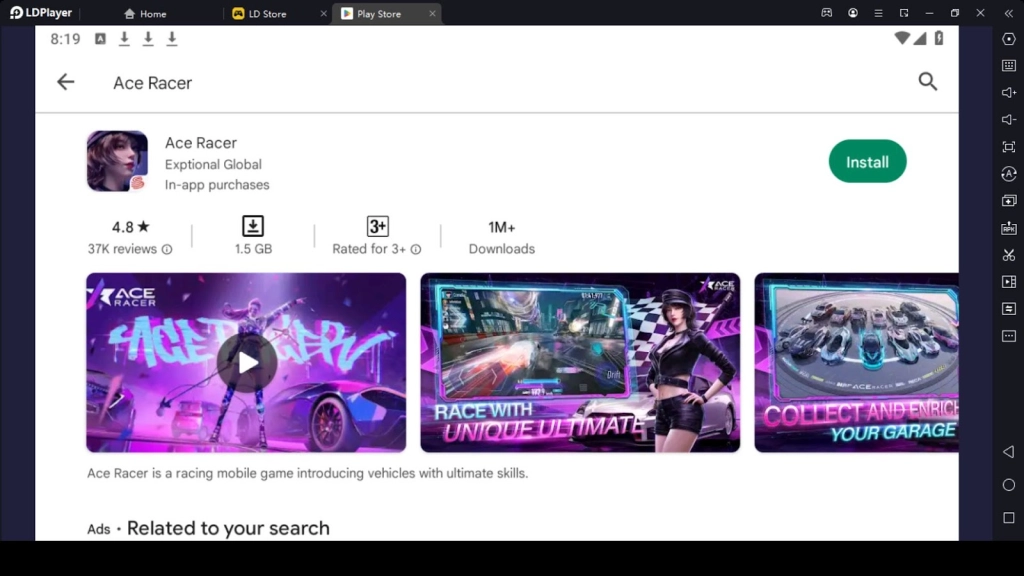This screenshot has height=576, width=1024.
Task: Open LDPlayer settings from the sidebar
Action: tap(1009, 39)
